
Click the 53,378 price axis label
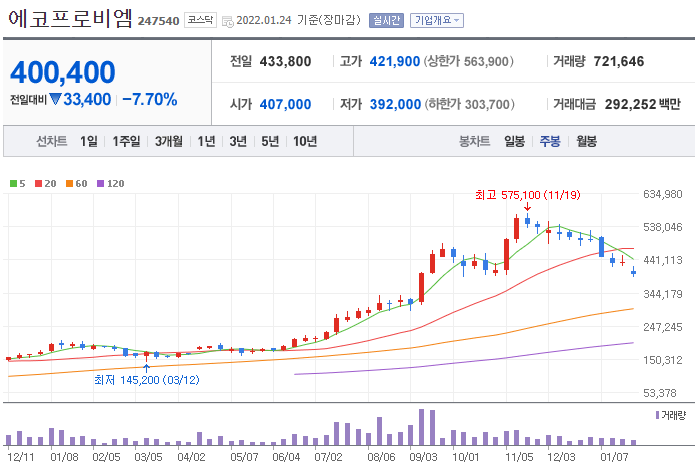(660, 393)
